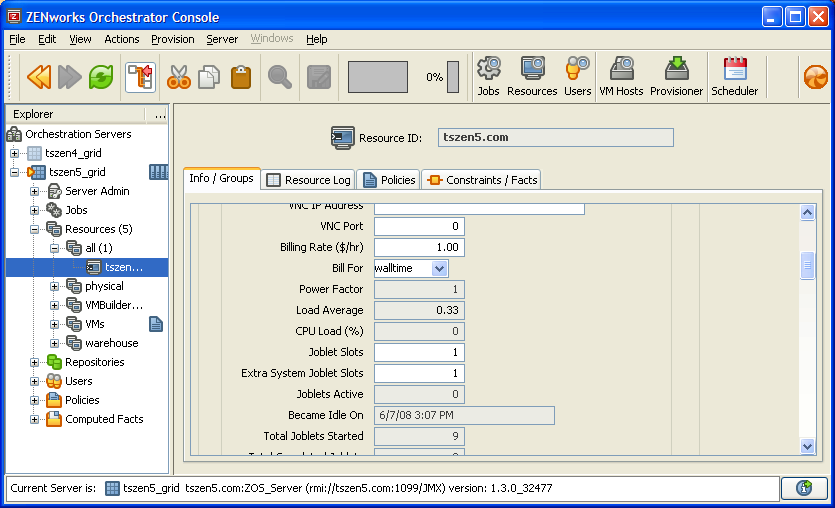Open the Jobs monitor
Viewport: 835px width, 508px height.
pyautogui.click(x=488, y=77)
